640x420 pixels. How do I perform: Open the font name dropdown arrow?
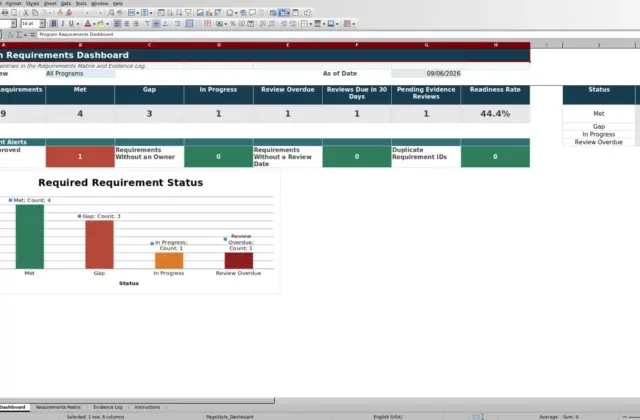click(13, 24)
